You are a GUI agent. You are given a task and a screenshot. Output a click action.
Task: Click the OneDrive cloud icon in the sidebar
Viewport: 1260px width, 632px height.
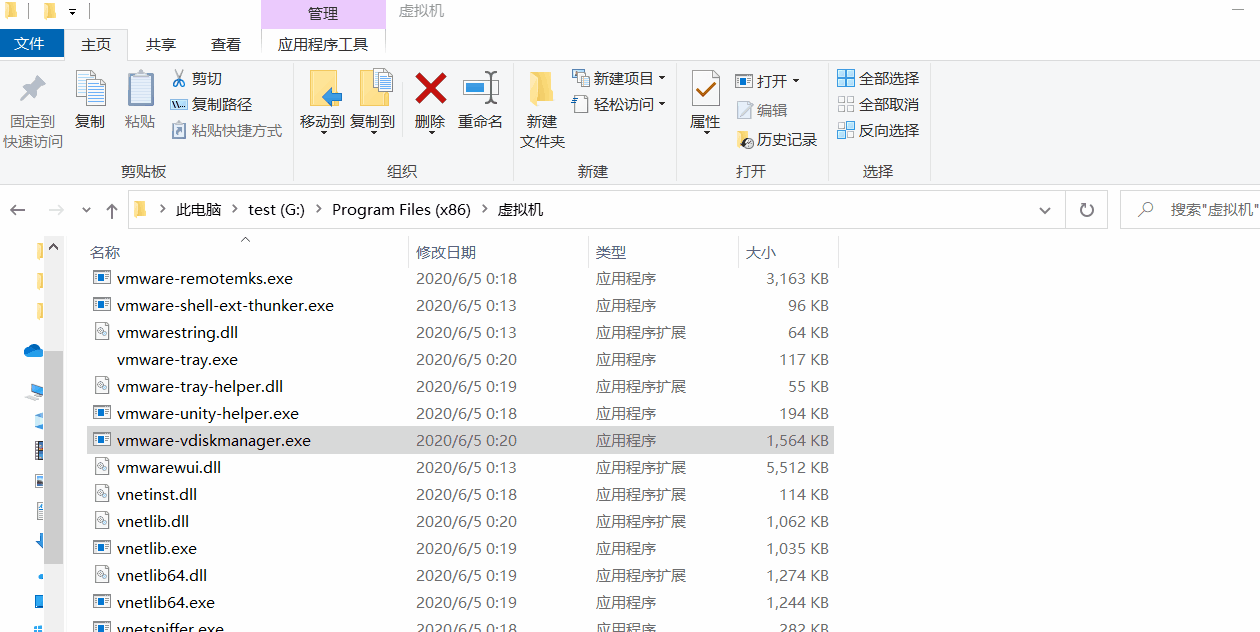(33, 351)
